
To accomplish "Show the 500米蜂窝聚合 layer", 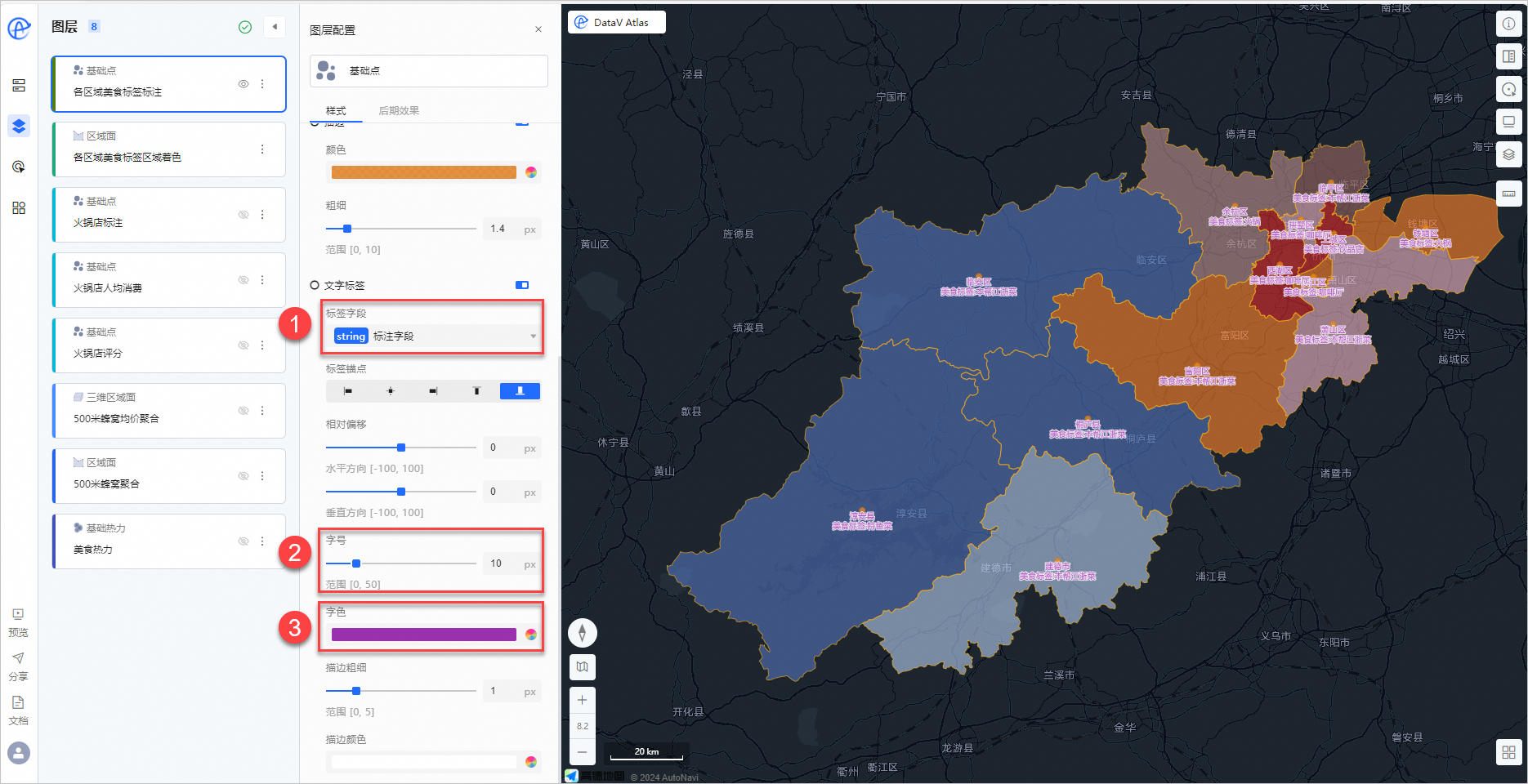I will pyautogui.click(x=243, y=476).
